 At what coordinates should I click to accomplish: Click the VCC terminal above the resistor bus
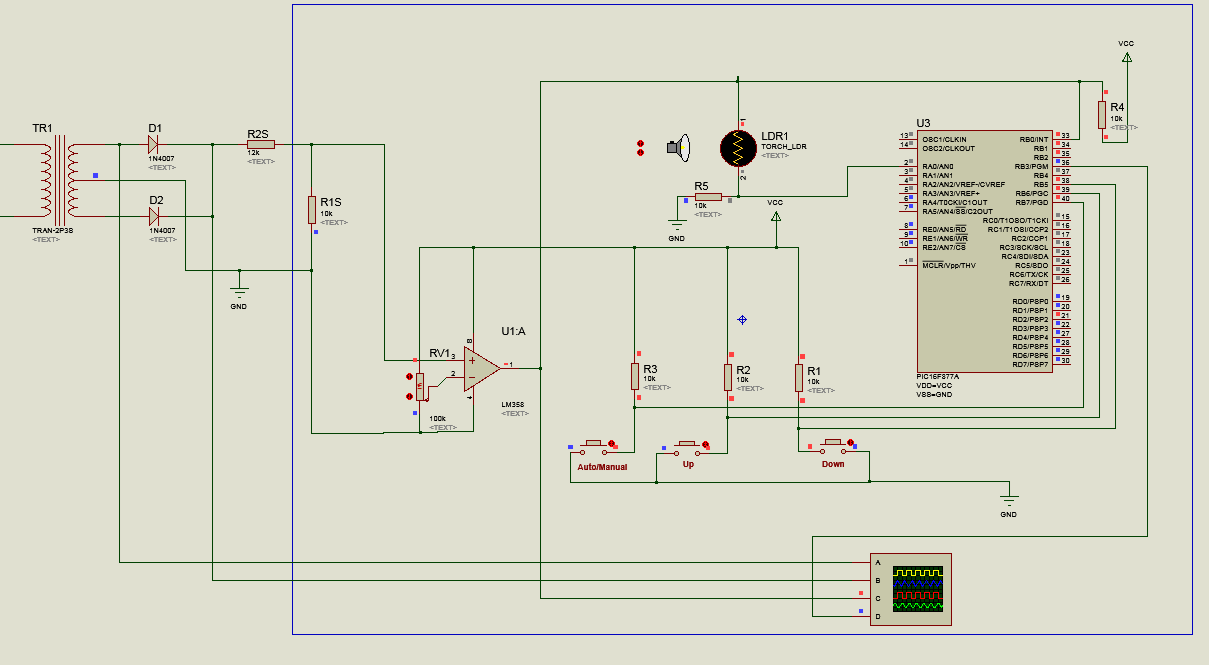pyautogui.click(x=776, y=215)
